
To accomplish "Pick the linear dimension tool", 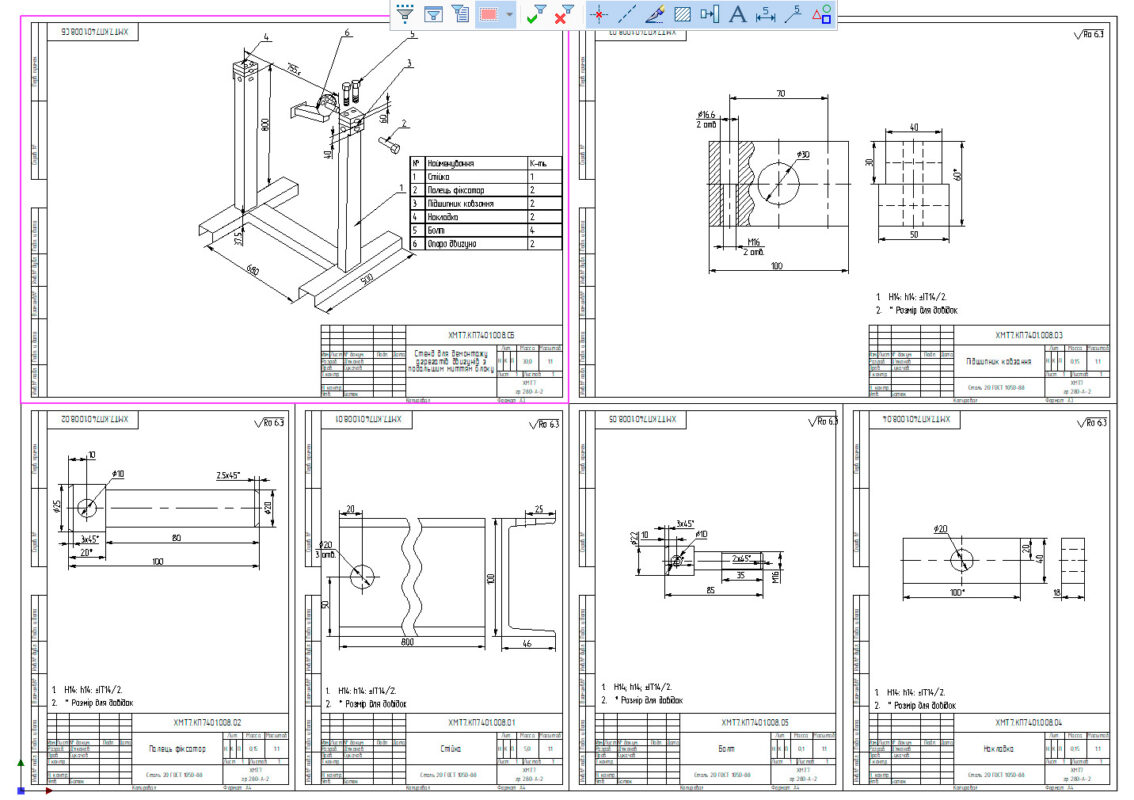I will point(766,14).
